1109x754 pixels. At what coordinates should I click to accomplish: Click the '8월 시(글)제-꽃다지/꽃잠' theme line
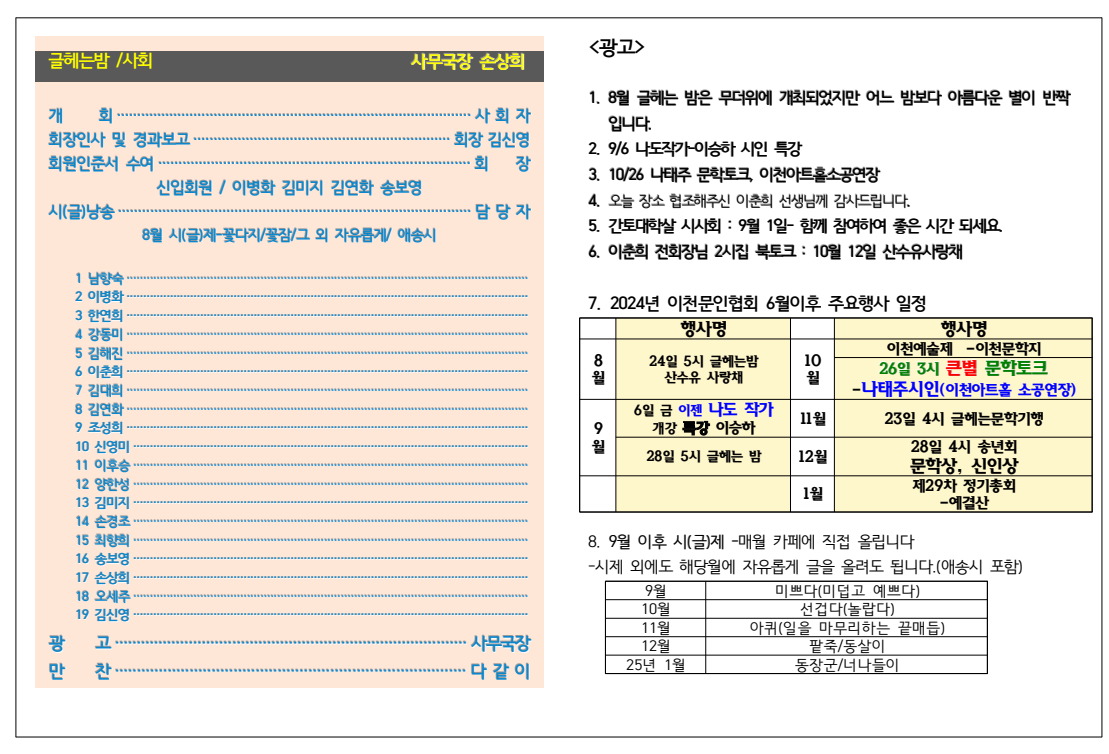289,235
